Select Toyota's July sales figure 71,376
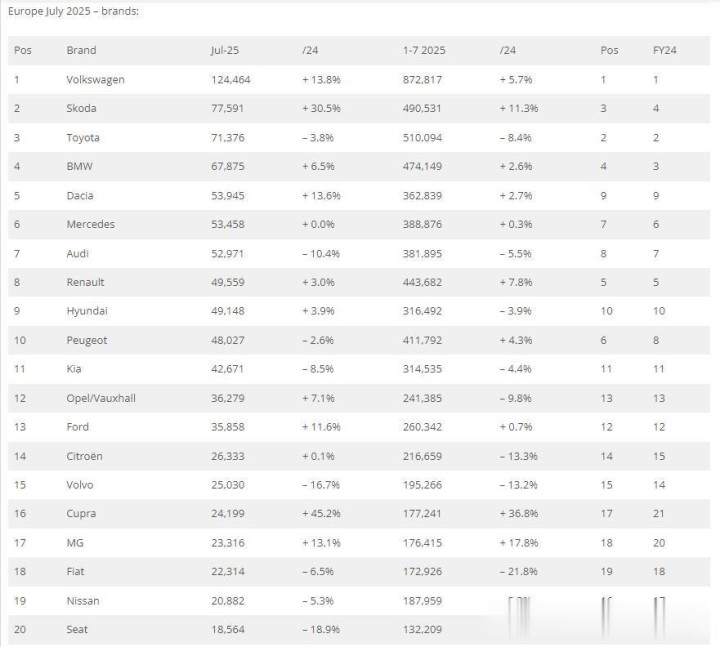720x647 pixels. [x=228, y=138]
